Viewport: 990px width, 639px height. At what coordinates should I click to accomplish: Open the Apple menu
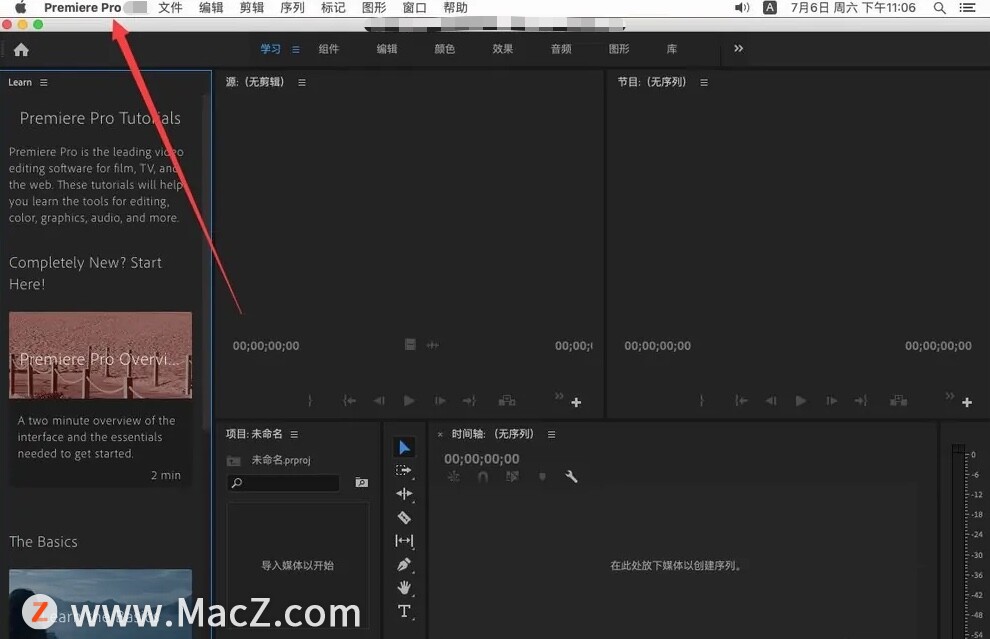point(21,8)
